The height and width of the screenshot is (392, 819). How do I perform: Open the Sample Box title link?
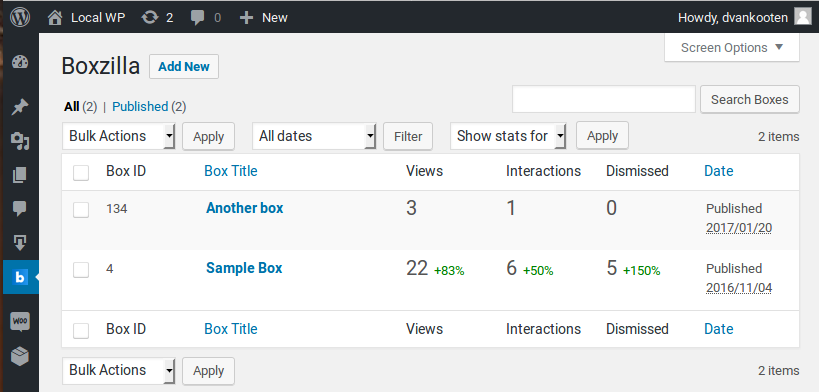[x=244, y=268]
